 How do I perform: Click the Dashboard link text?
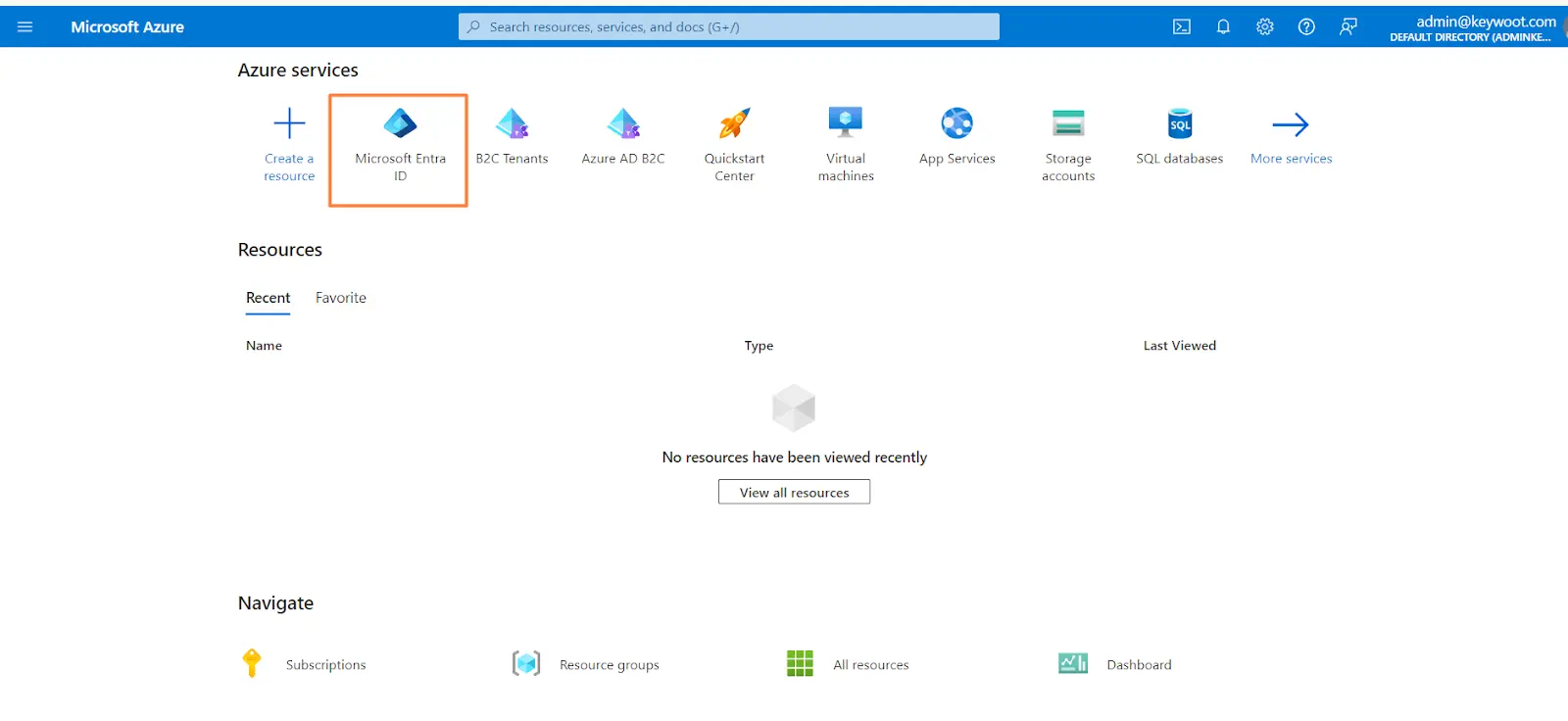[x=1139, y=664]
